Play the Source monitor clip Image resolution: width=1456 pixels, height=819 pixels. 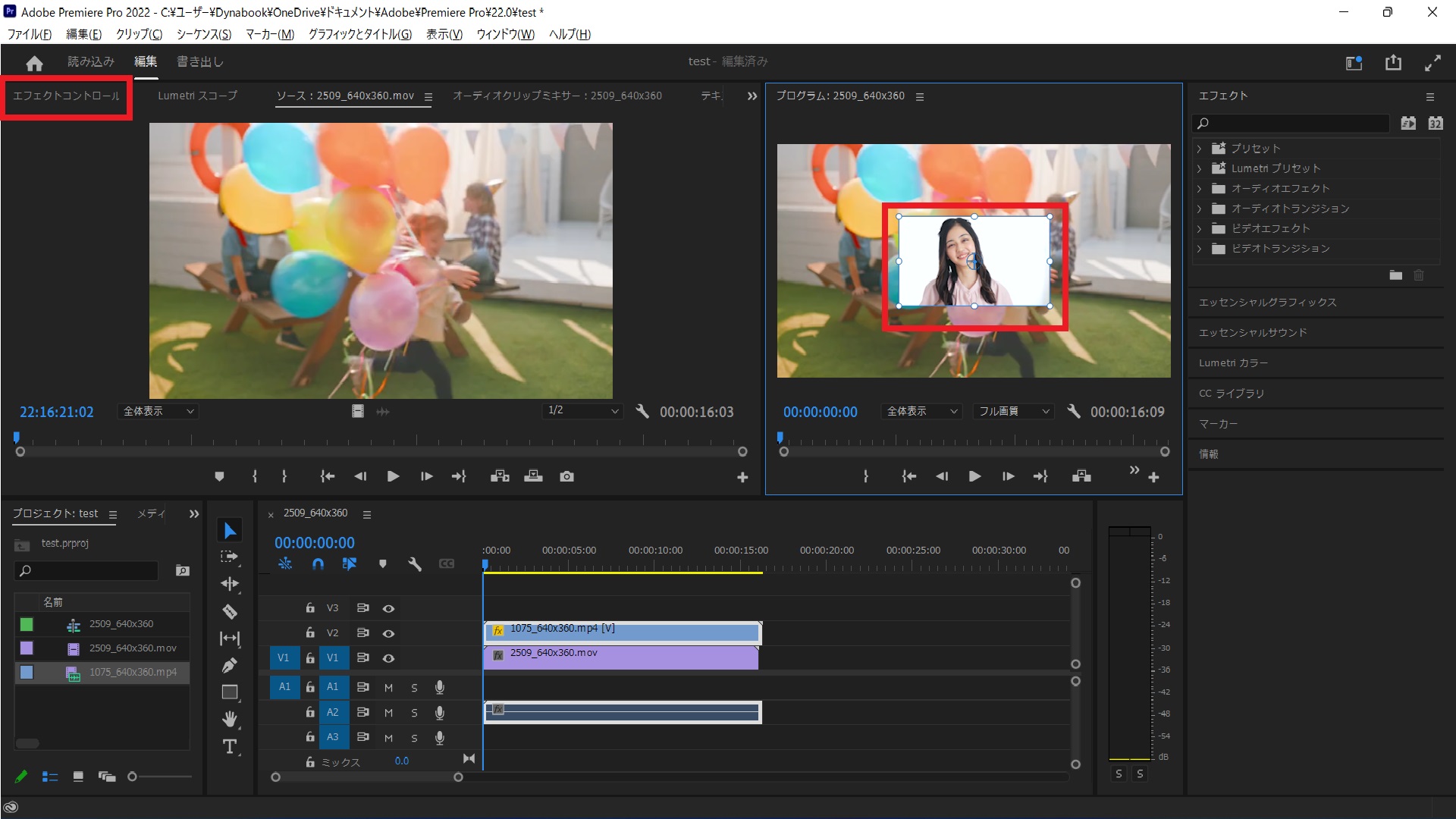click(393, 476)
